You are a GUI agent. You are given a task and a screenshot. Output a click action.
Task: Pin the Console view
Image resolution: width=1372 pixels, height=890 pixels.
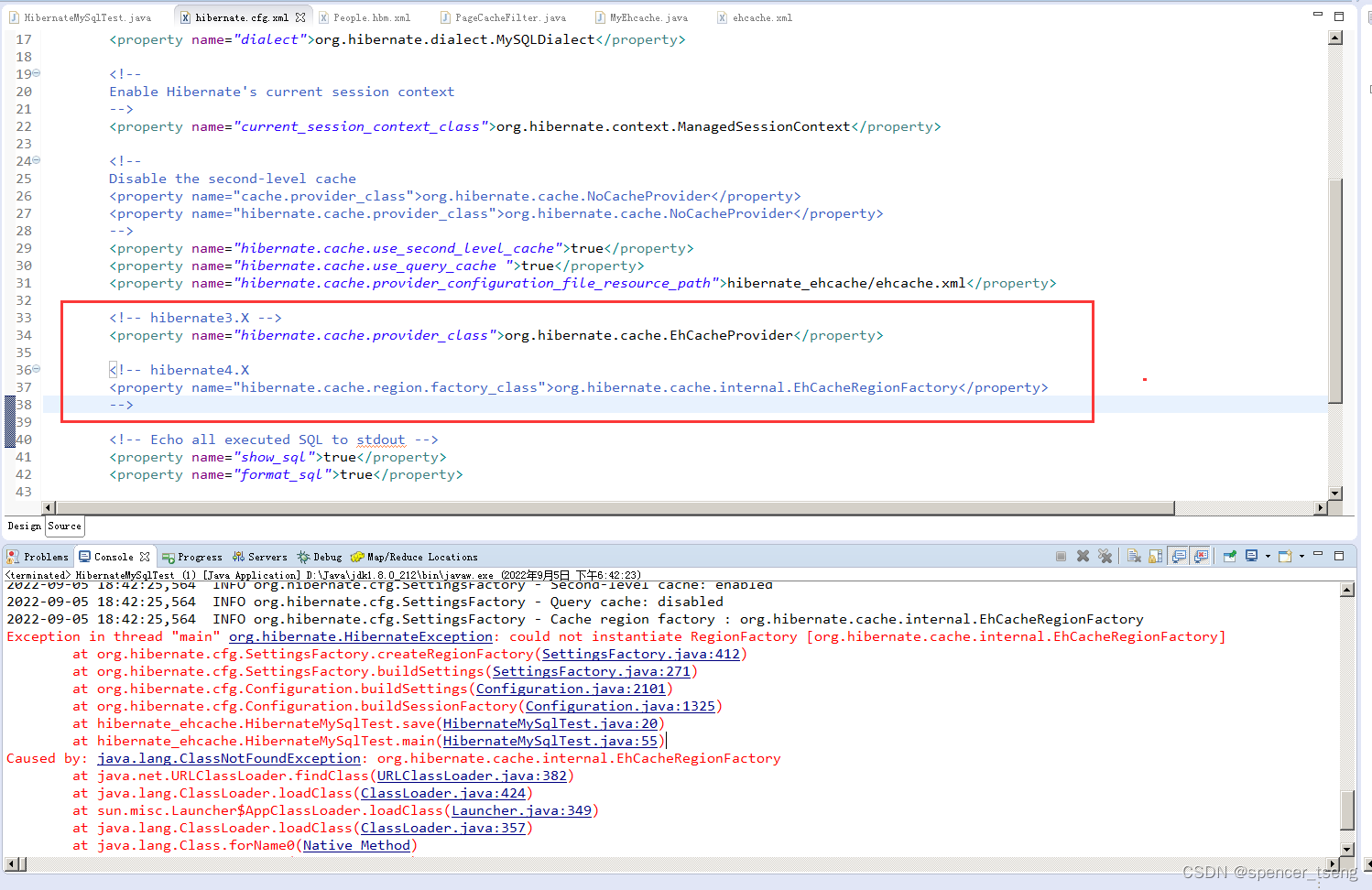pyautogui.click(x=1229, y=556)
